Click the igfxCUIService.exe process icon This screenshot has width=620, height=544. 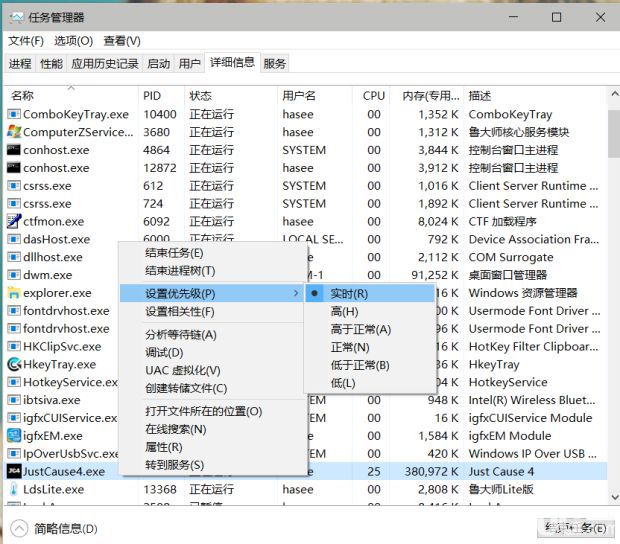click(13, 418)
